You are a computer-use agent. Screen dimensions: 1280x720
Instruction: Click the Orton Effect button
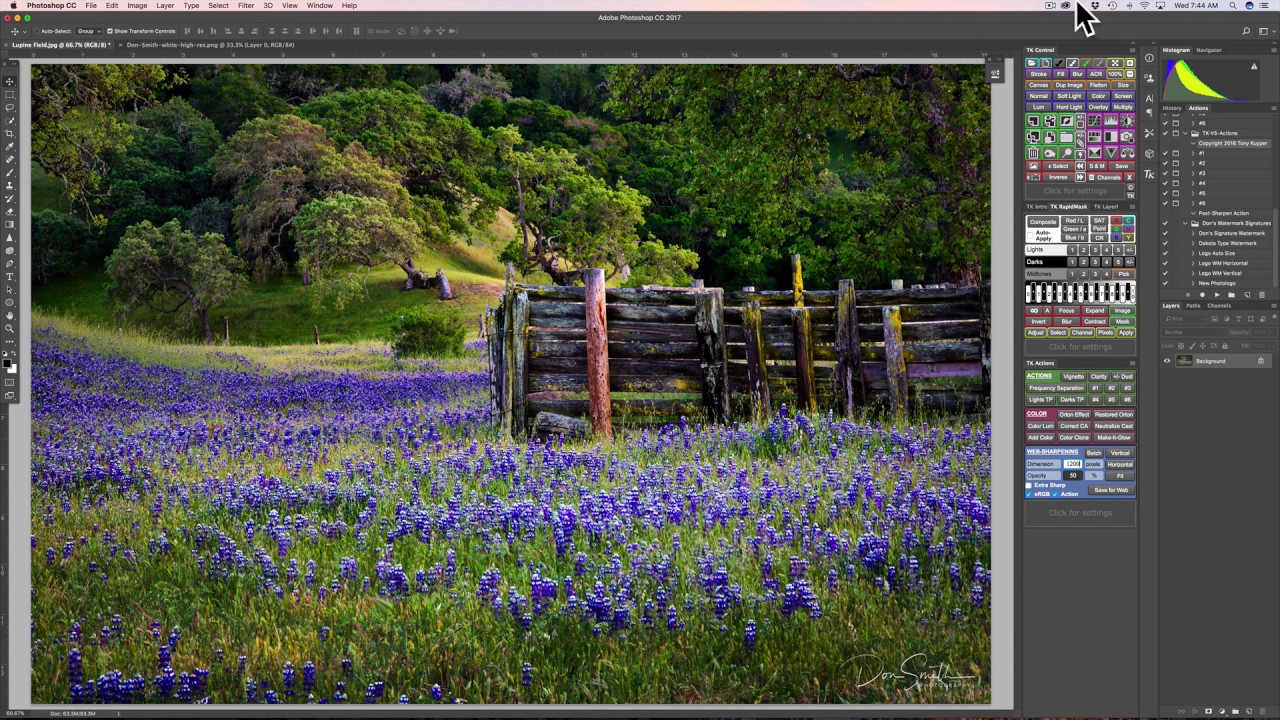1074,415
